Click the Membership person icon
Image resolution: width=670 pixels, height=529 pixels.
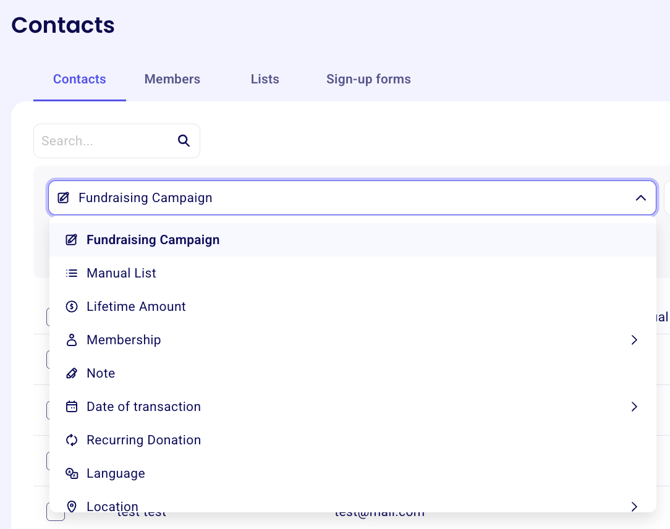[72, 340]
